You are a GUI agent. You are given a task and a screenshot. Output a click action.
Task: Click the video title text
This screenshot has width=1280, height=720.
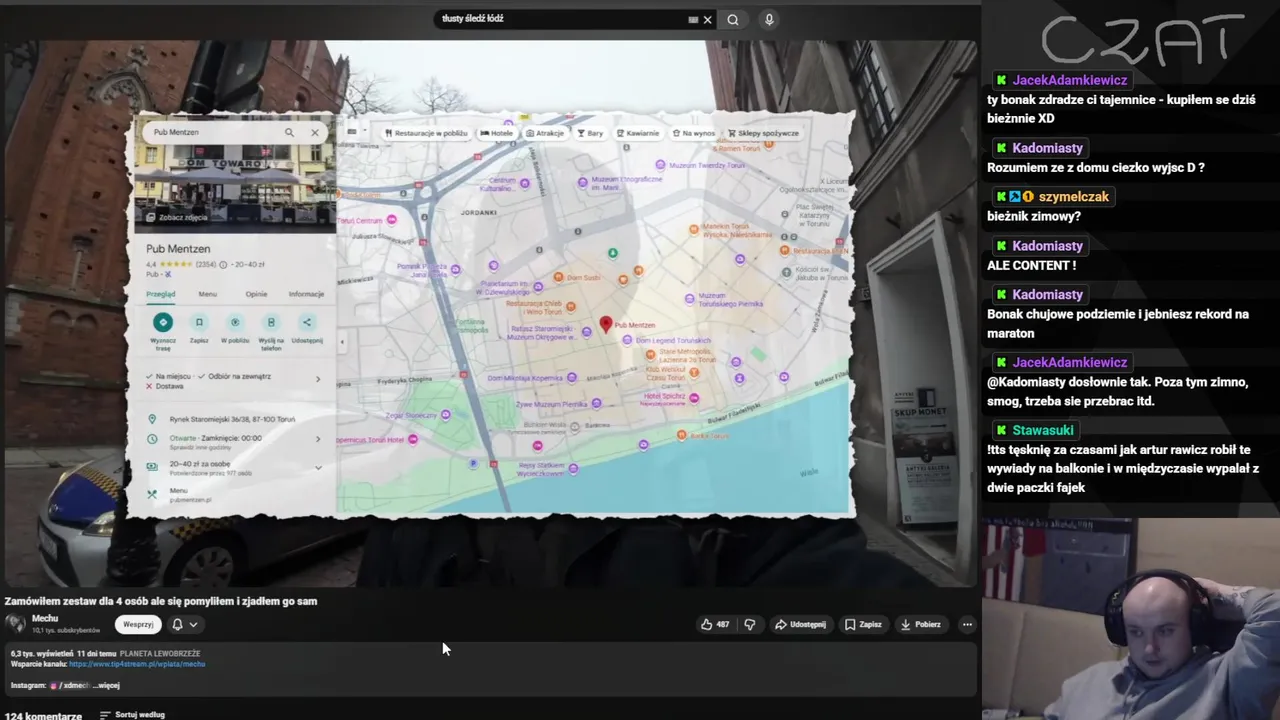pos(161,601)
